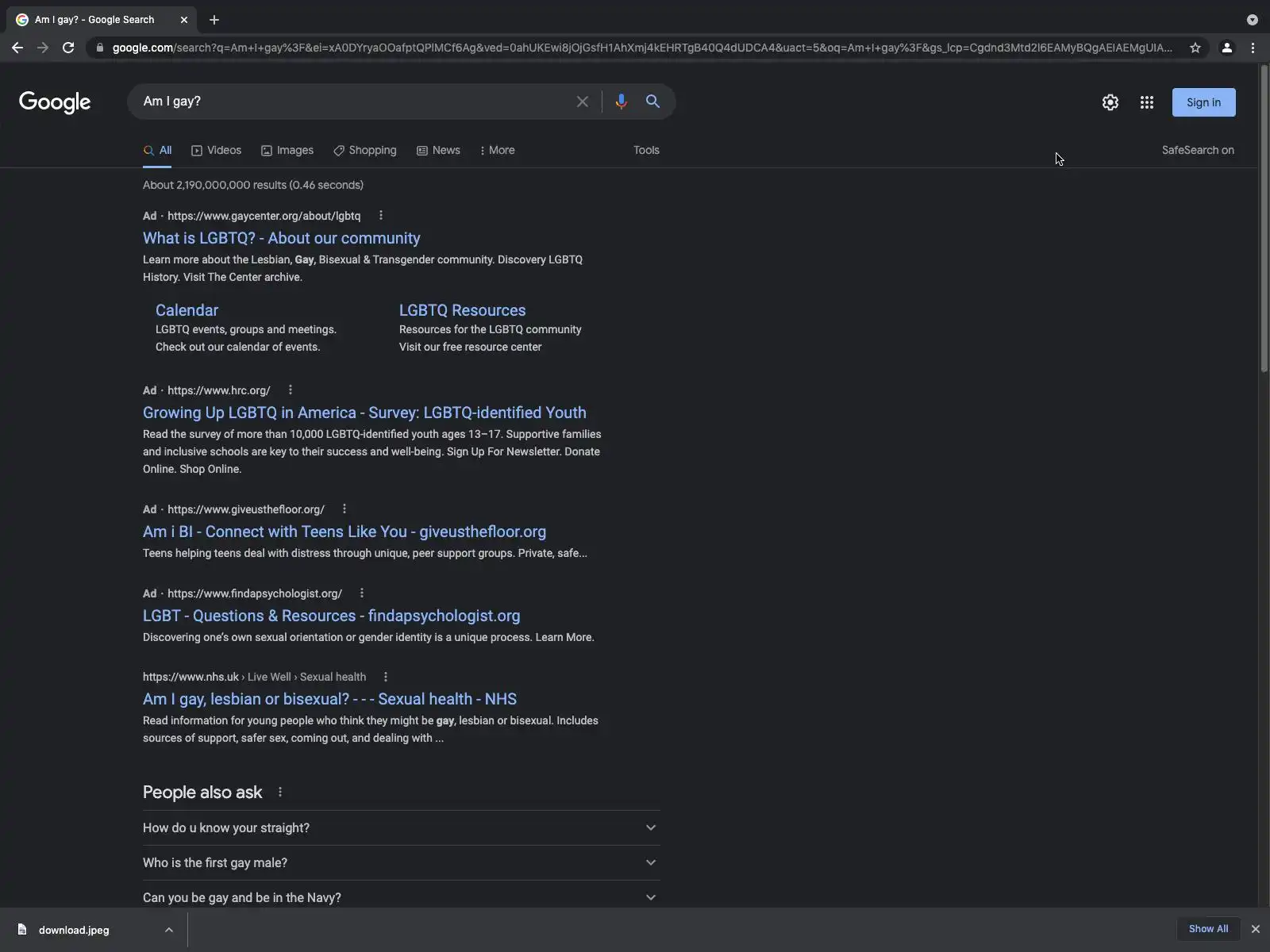The width and height of the screenshot is (1270, 952).
Task: Open Google settings gear icon
Action: click(1110, 102)
